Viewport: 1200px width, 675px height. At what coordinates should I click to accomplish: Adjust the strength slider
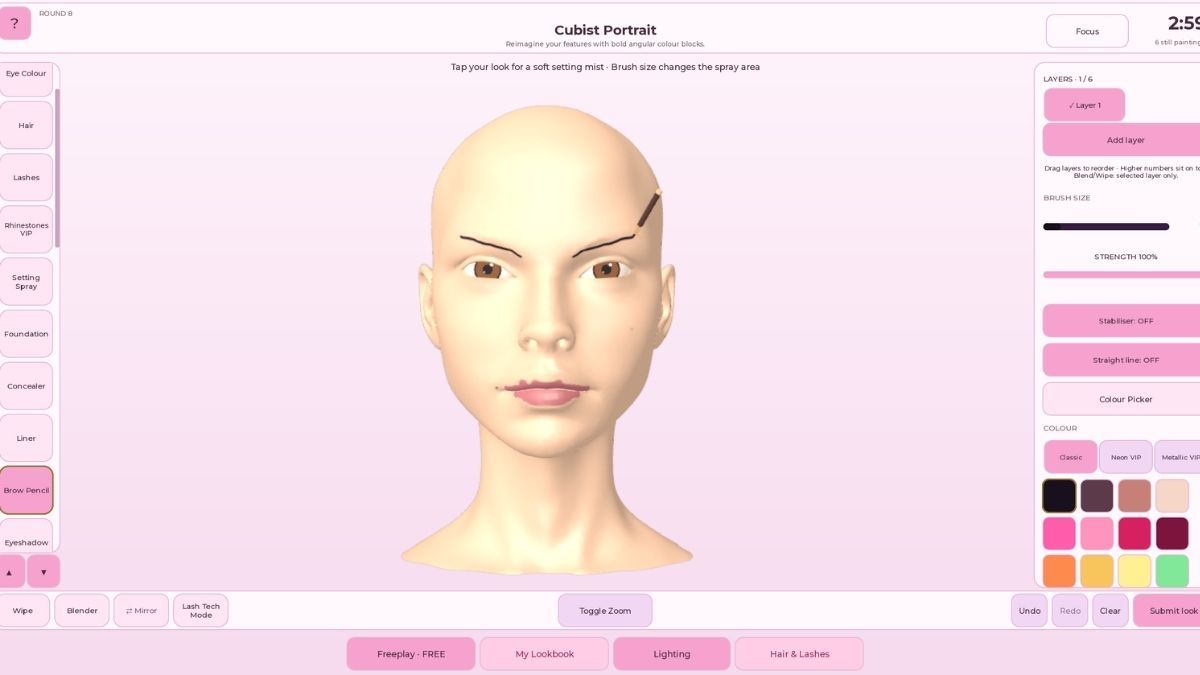tap(1121, 274)
